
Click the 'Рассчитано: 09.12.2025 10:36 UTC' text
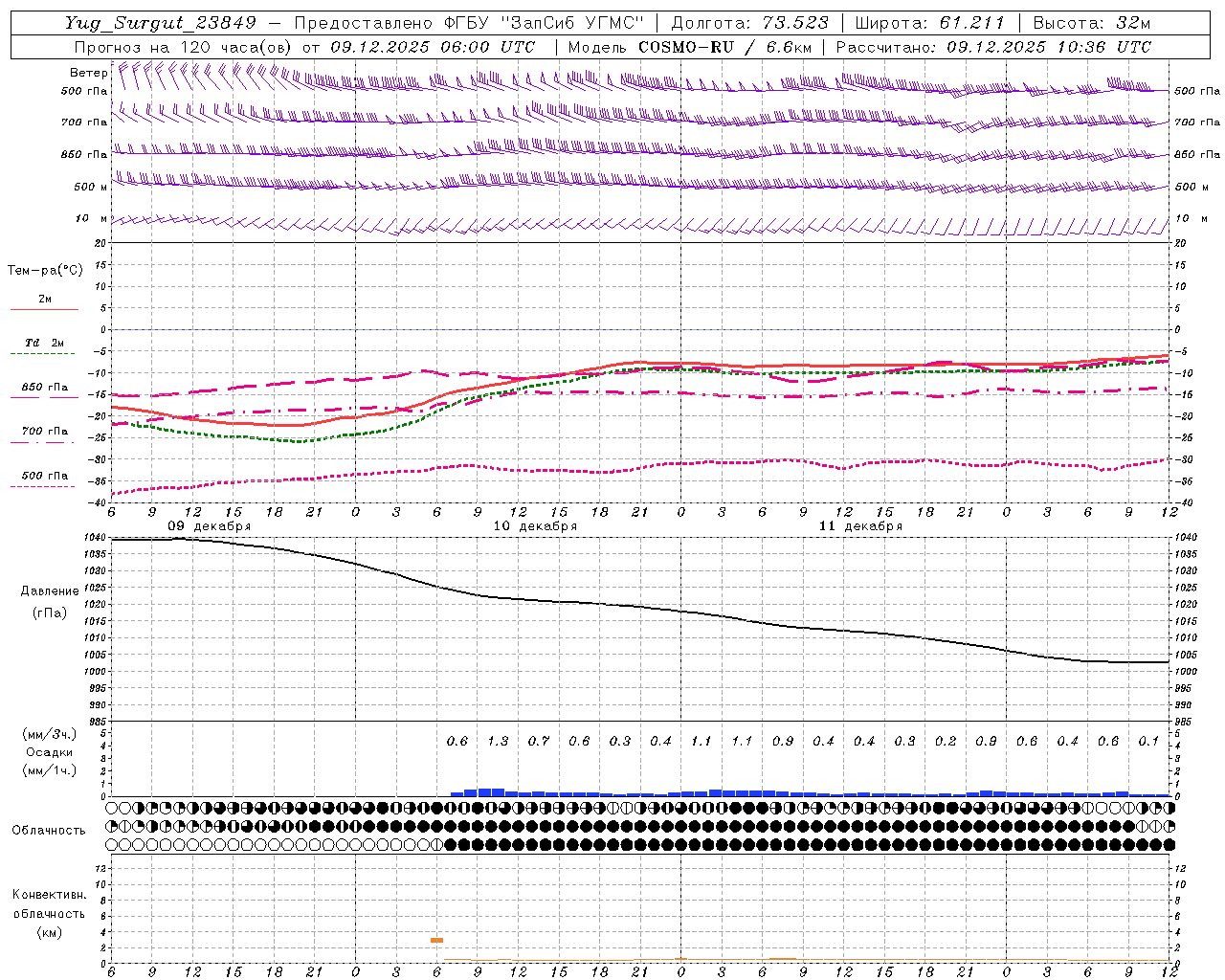click(993, 47)
